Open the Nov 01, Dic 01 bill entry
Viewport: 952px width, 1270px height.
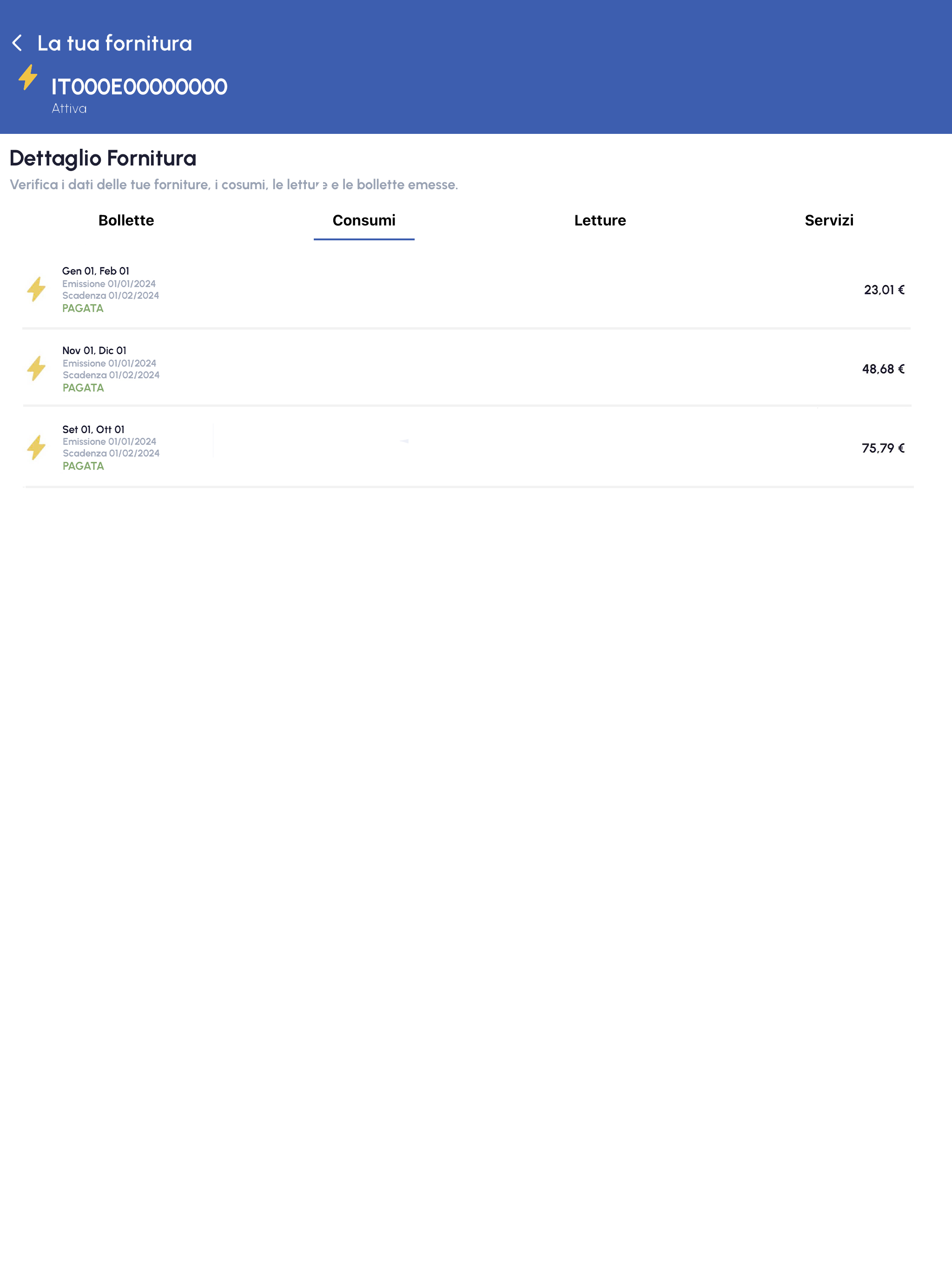466,369
